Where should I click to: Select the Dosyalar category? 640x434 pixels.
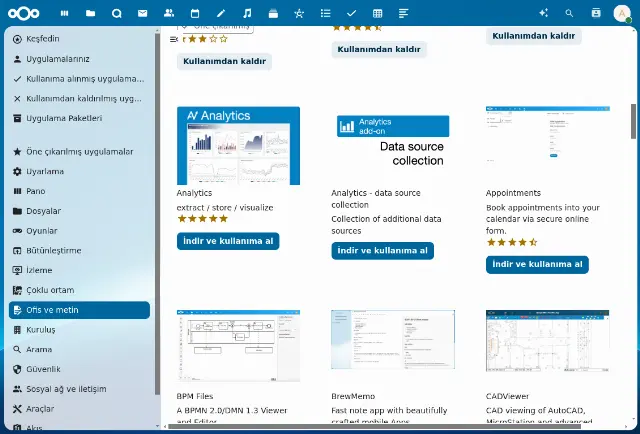point(79,211)
